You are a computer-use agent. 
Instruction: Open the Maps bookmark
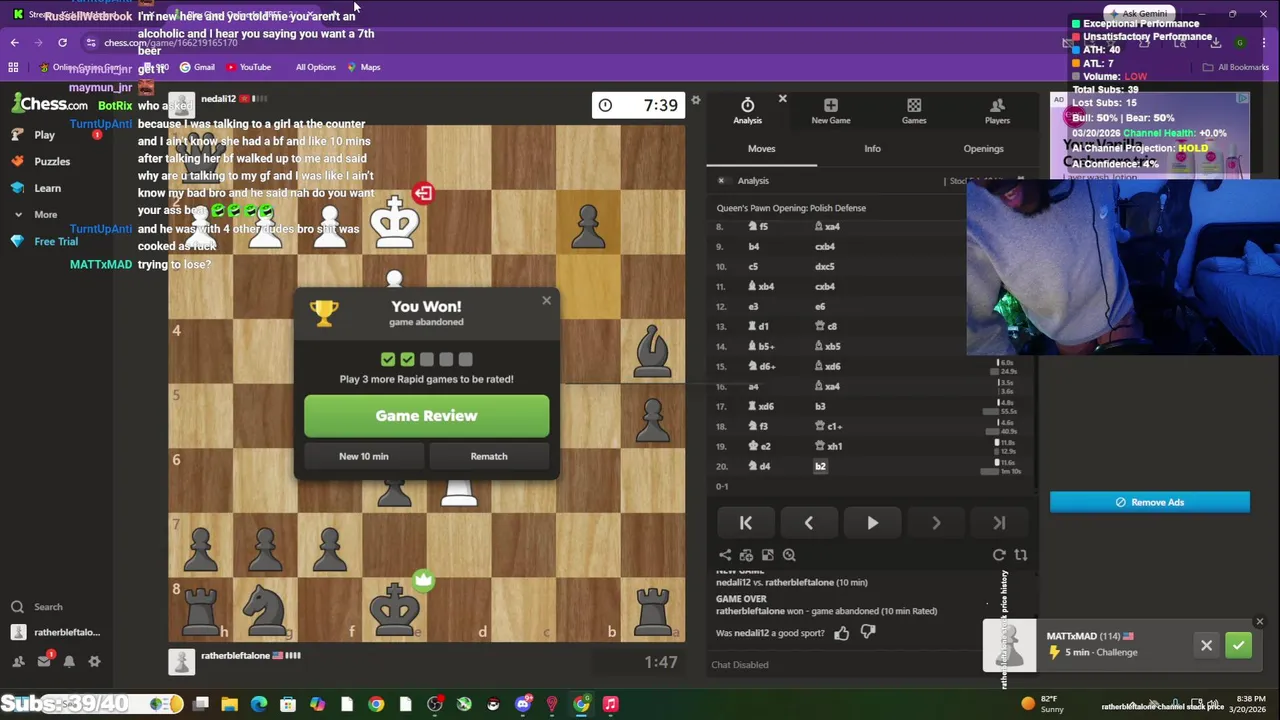pyautogui.click(x=363, y=67)
